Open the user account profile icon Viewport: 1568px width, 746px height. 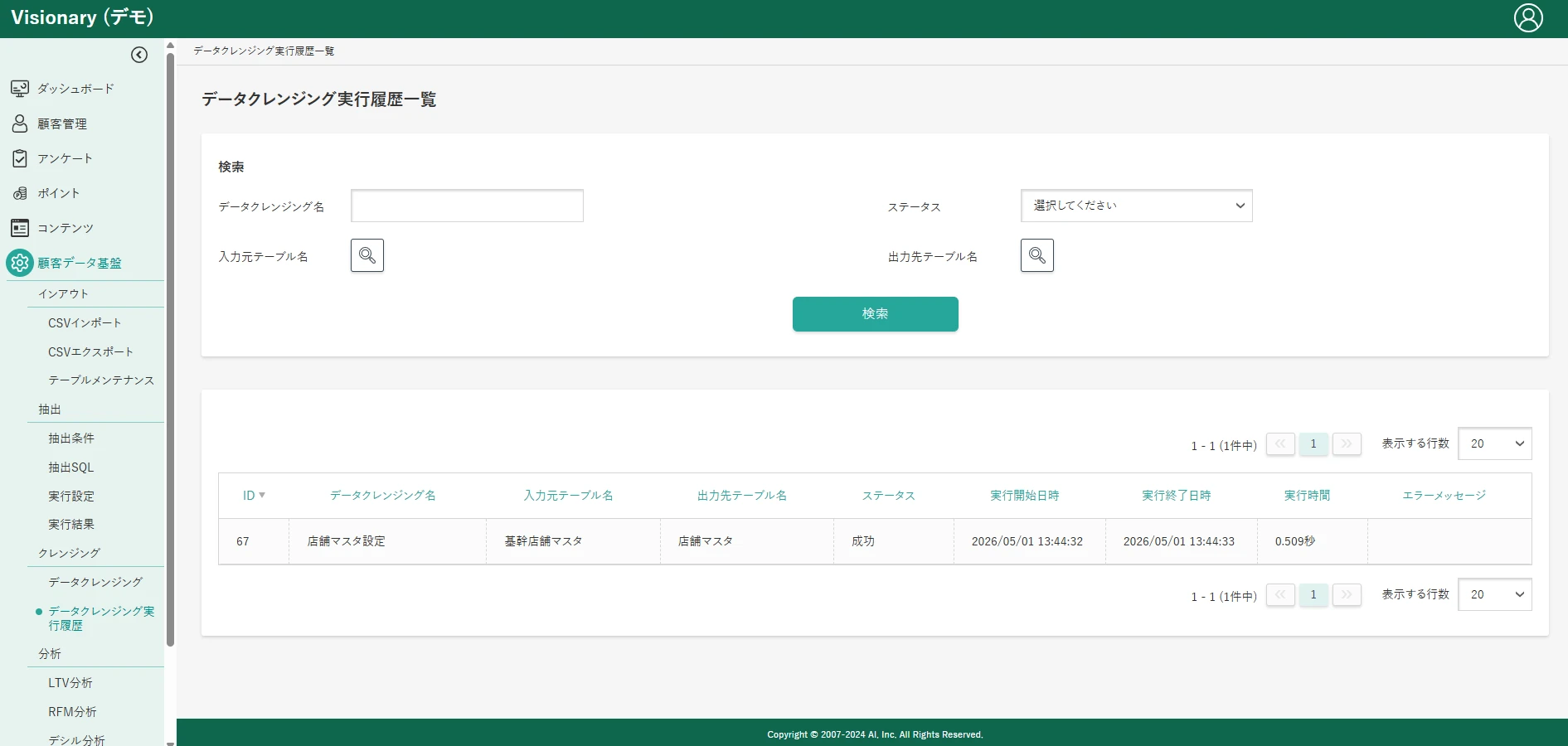1528,17
